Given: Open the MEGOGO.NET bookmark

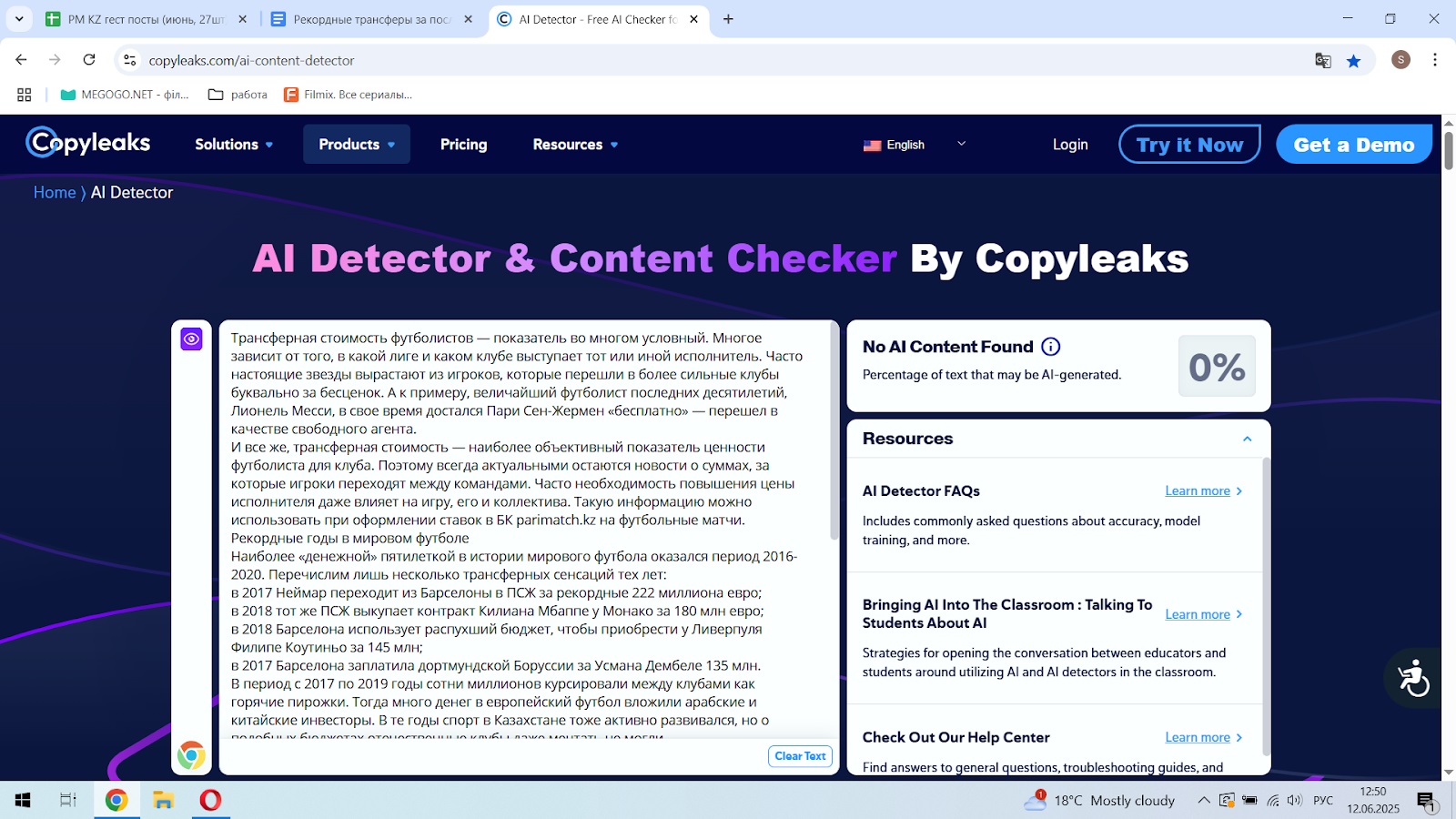Looking at the screenshot, I should tap(125, 95).
